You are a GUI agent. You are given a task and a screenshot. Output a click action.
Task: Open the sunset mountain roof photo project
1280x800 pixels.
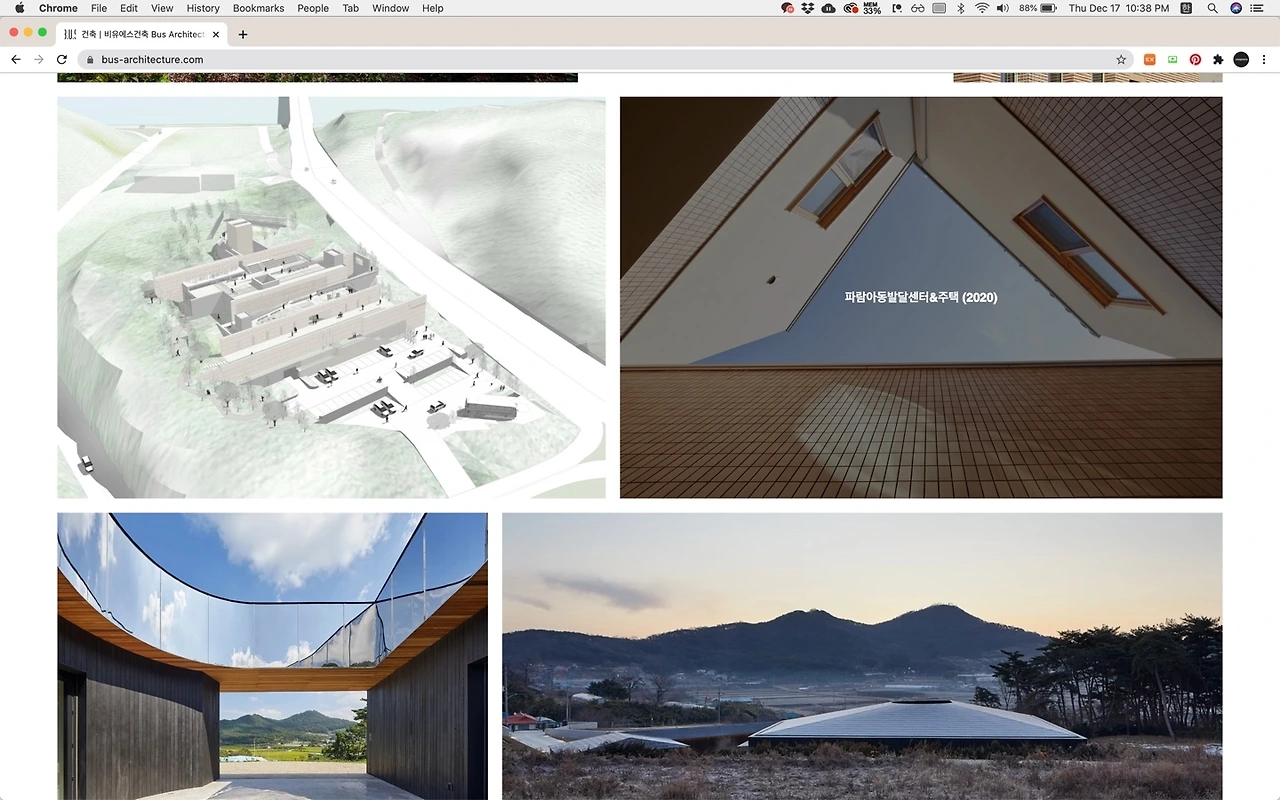[x=862, y=656]
